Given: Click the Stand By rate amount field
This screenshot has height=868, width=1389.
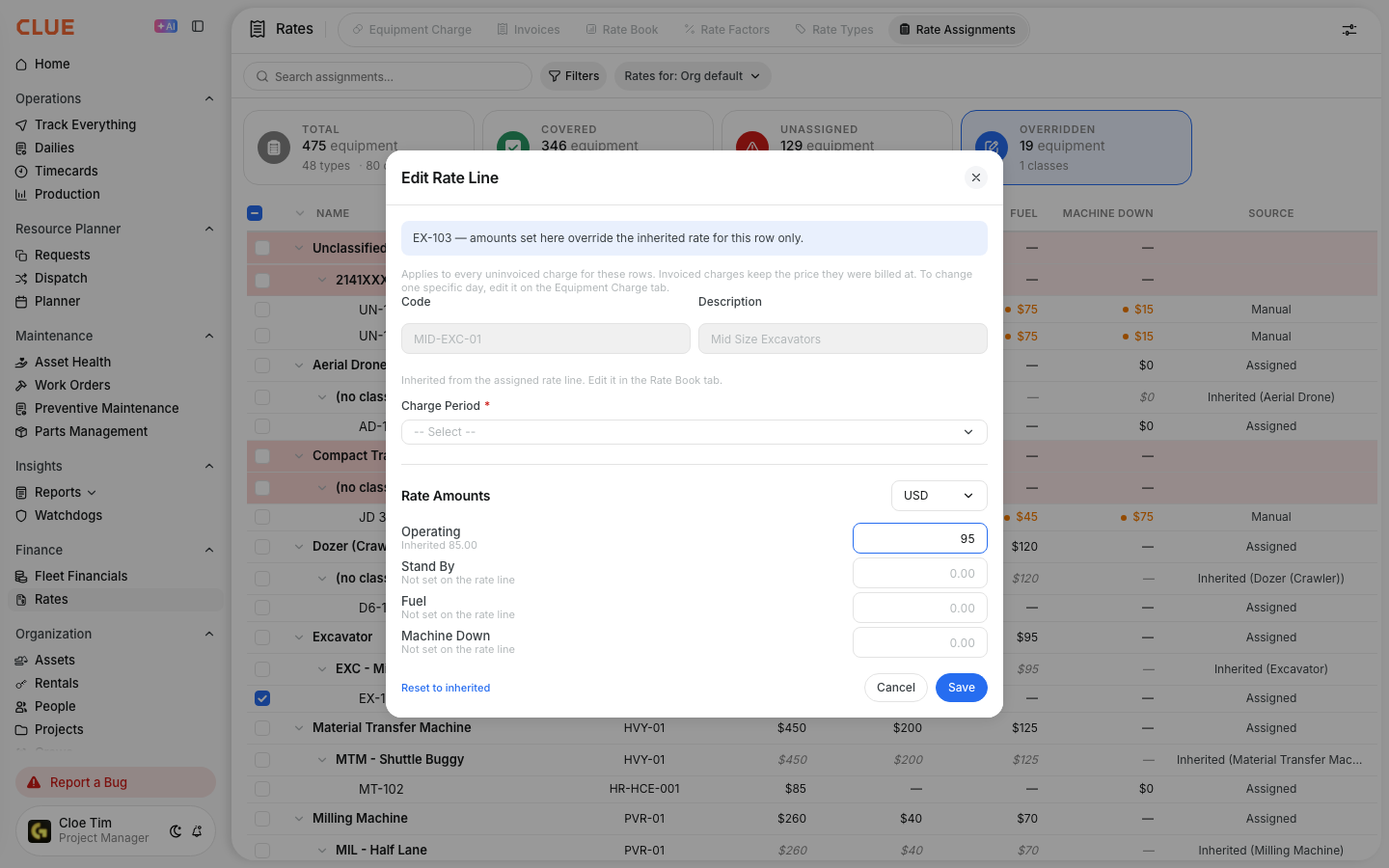Looking at the screenshot, I should tap(920, 573).
